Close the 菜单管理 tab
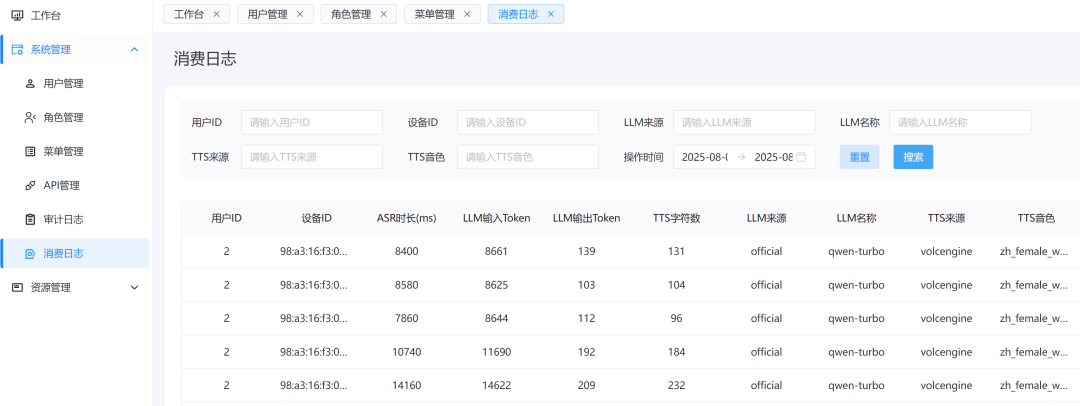The height and width of the screenshot is (406, 1080). [x=467, y=14]
